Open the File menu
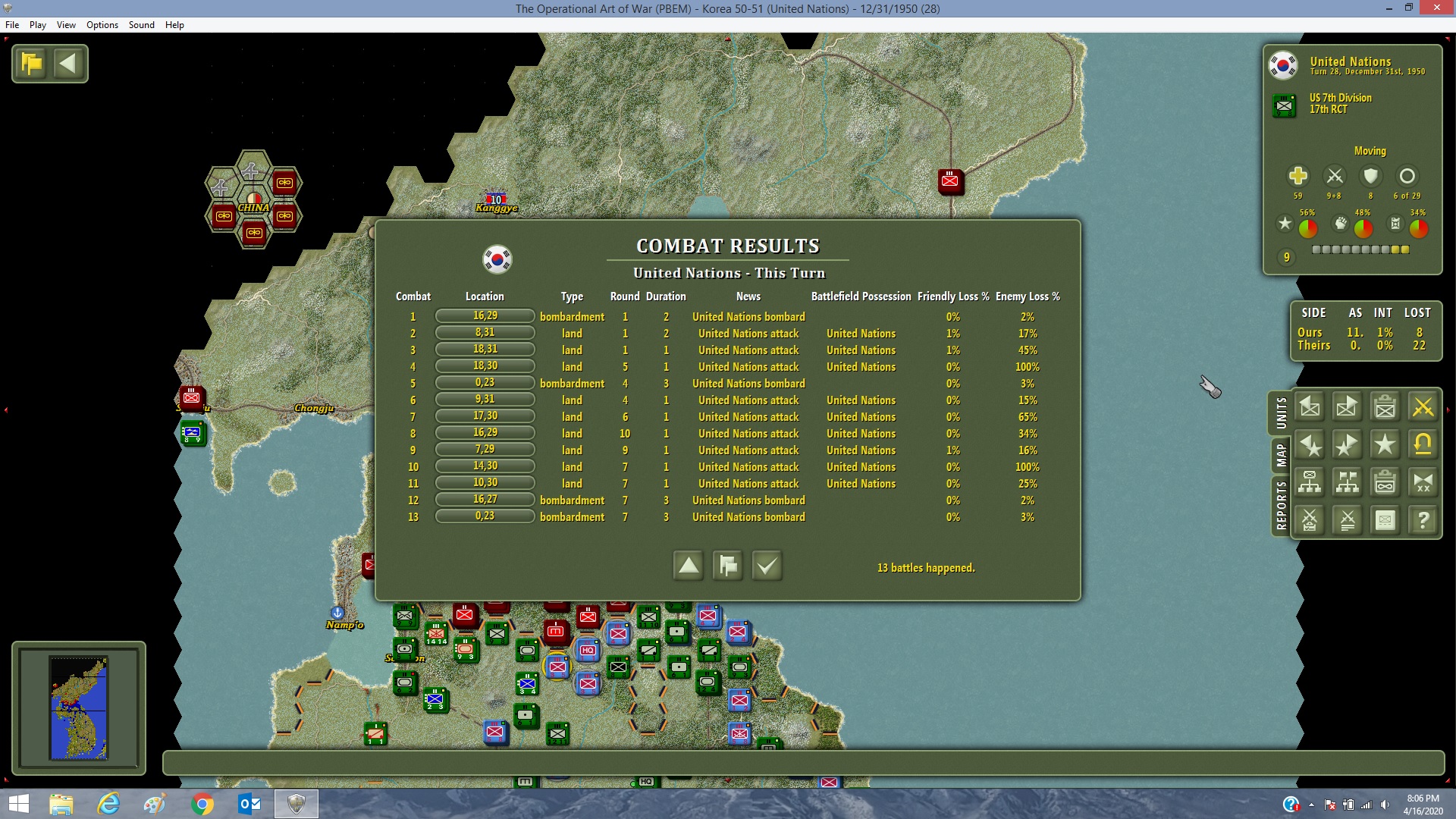The width and height of the screenshot is (1456, 819). pyautogui.click(x=12, y=25)
